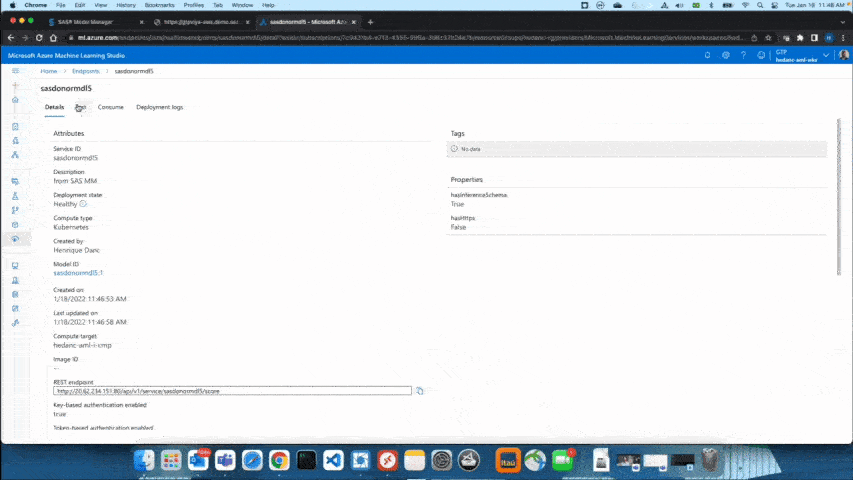Screen dimensions: 853x480
Task: Open Microsoft Teams from the Dock
Action: [225, 460]
